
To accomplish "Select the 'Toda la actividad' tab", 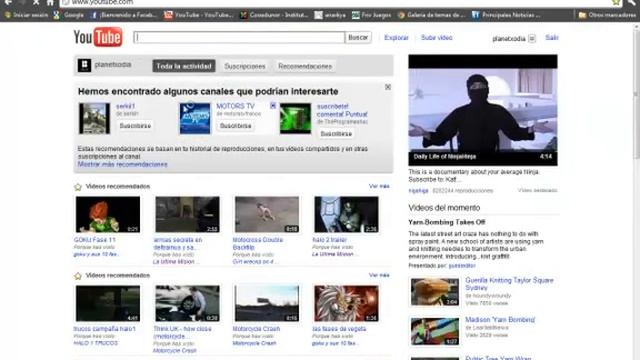I will click(184, 66).
